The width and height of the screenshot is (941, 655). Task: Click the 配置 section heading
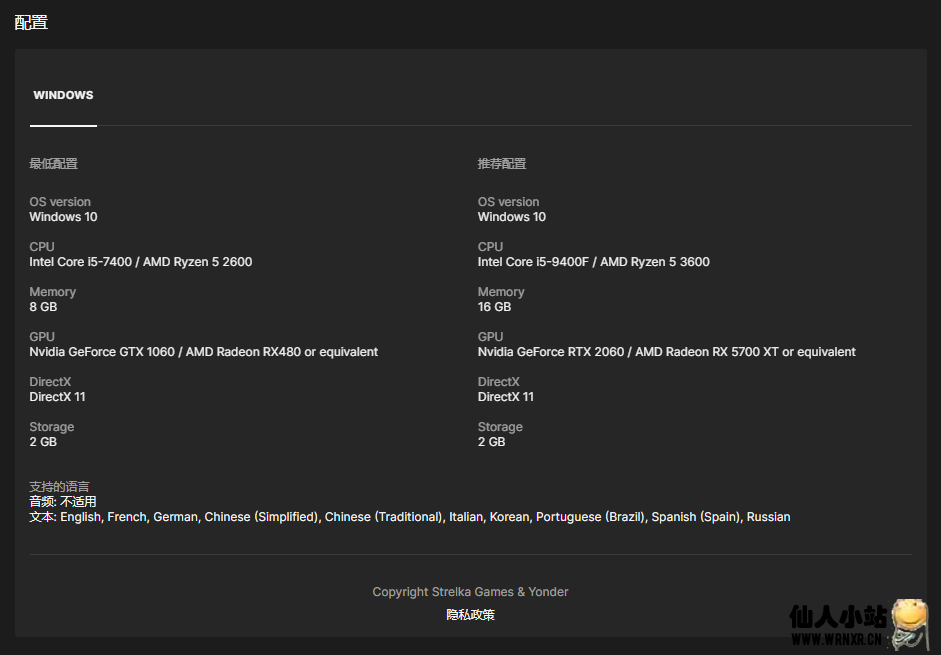31,22
